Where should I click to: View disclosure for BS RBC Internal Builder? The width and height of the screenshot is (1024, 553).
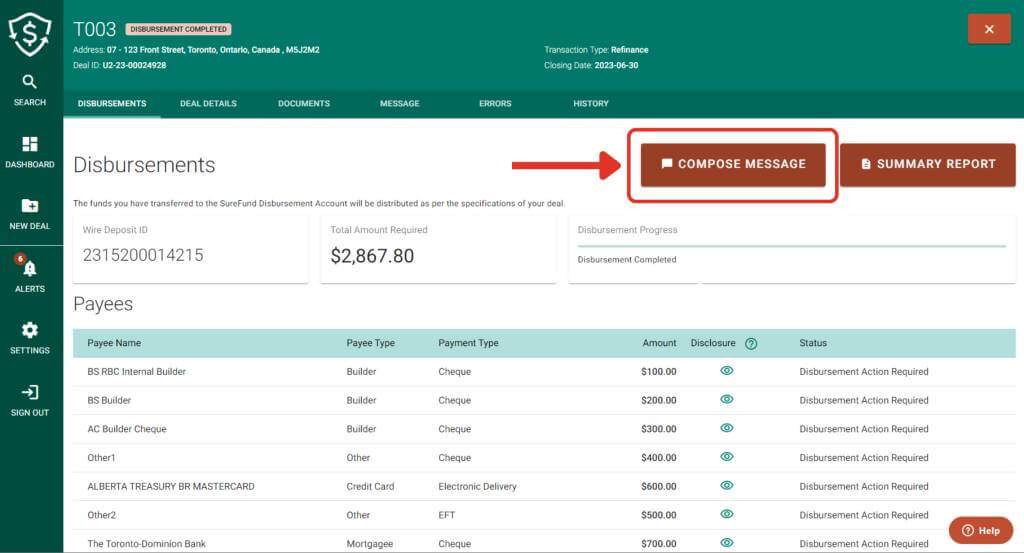coord(727,371)
